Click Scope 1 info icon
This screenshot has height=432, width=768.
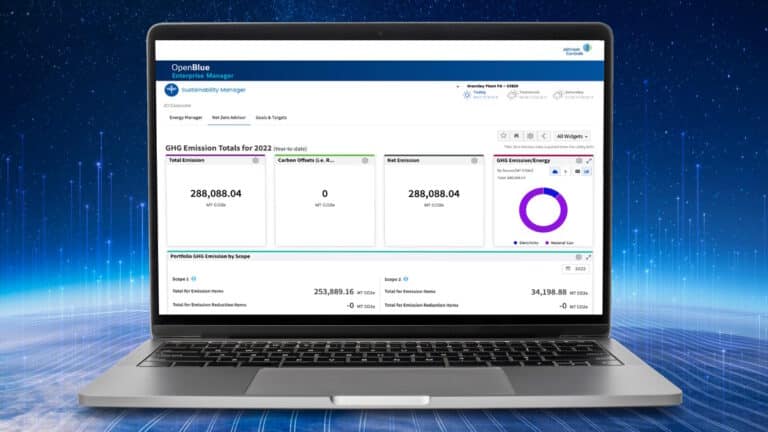click(x=194, y=279)
